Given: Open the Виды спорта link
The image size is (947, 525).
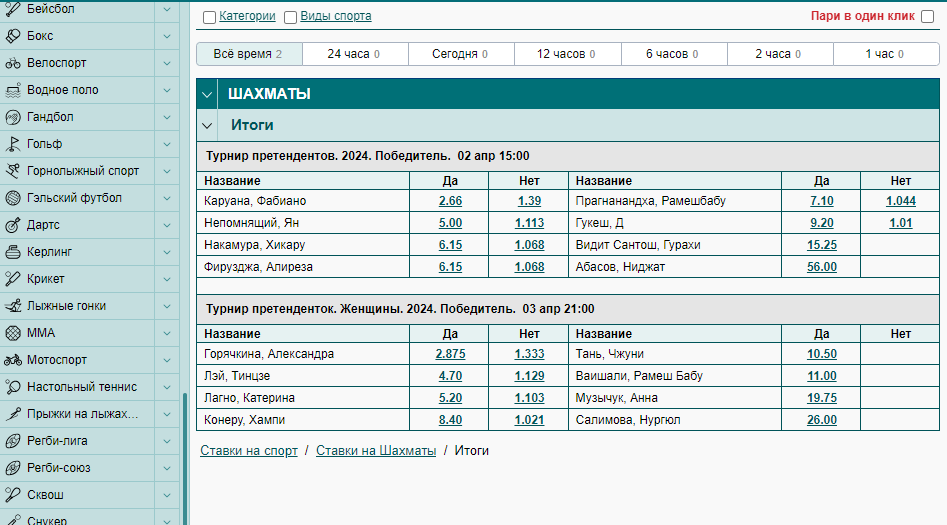Looking at the screenshot, I should point(336,16).
